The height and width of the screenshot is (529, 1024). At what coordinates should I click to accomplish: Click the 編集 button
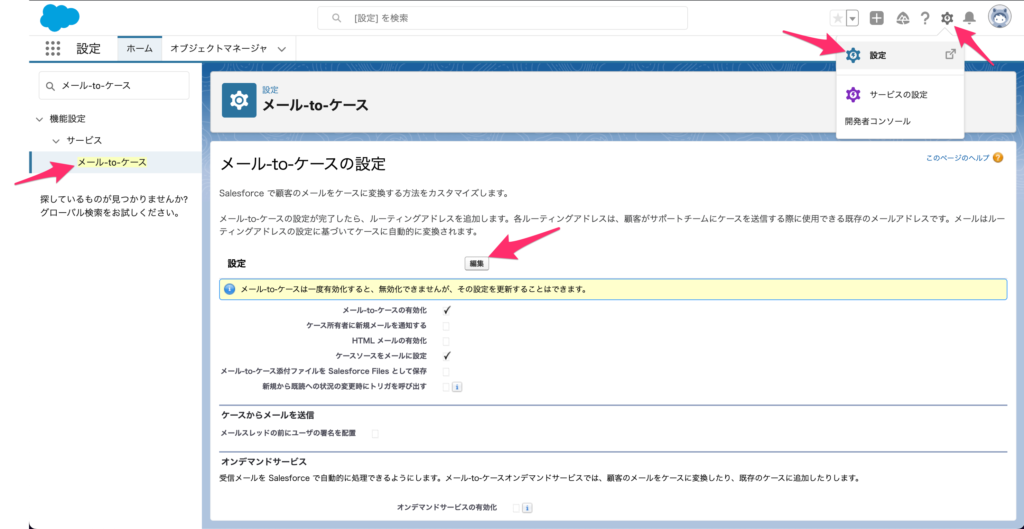tap(477, 263)
